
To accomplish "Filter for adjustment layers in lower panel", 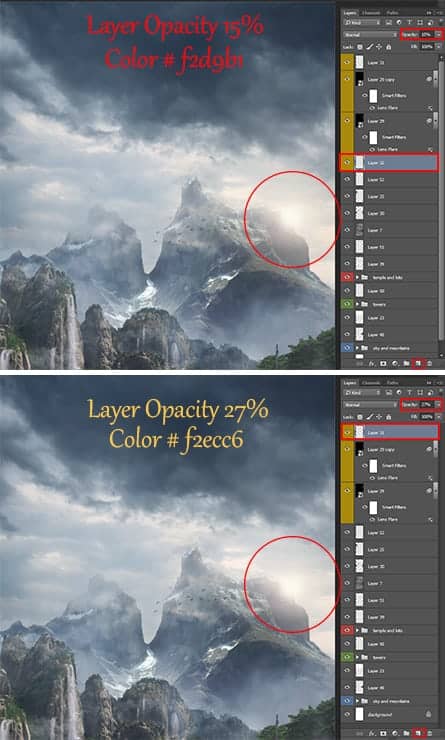I will [x=399, y=392].
